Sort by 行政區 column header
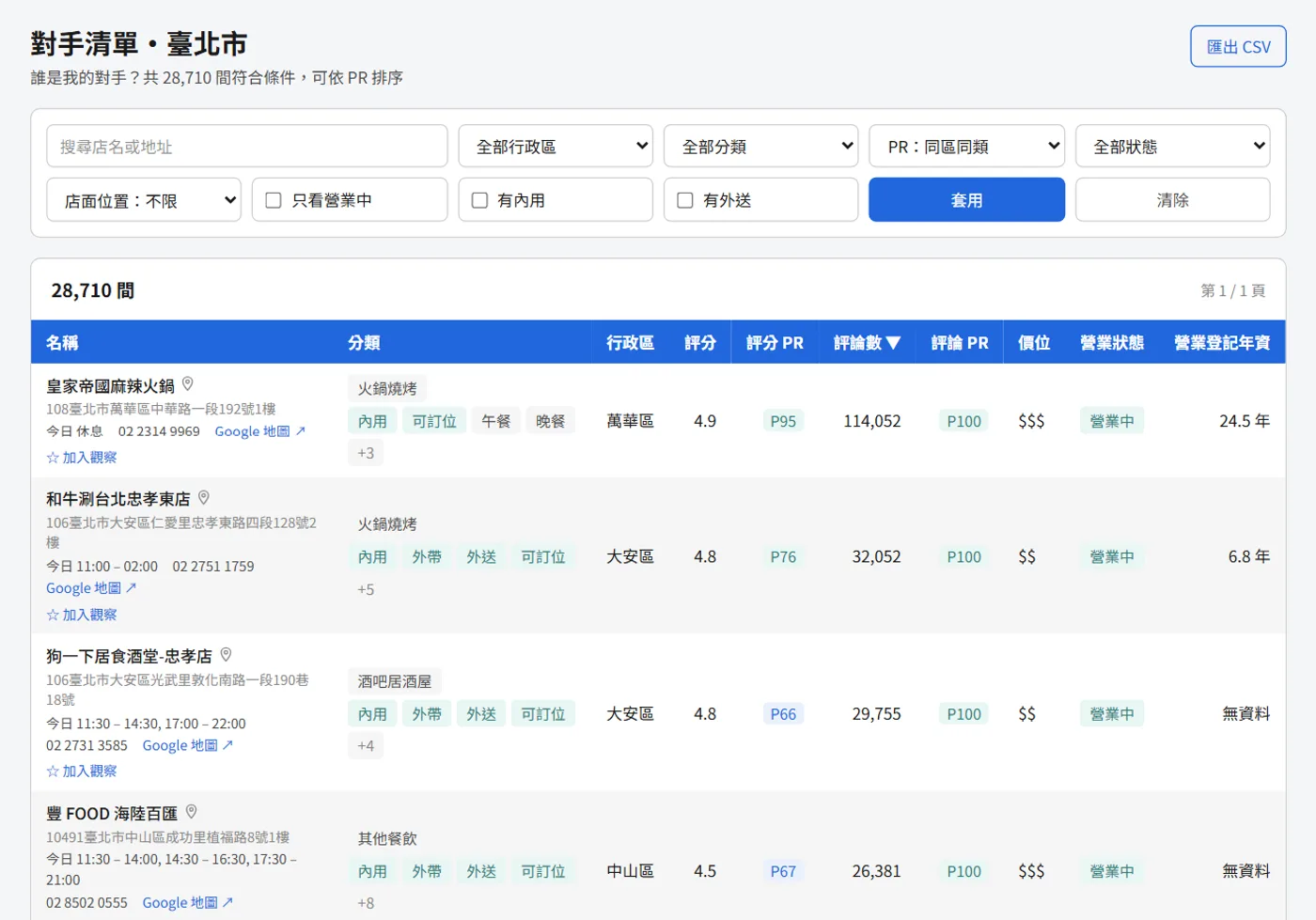 (x=630, y=343)
